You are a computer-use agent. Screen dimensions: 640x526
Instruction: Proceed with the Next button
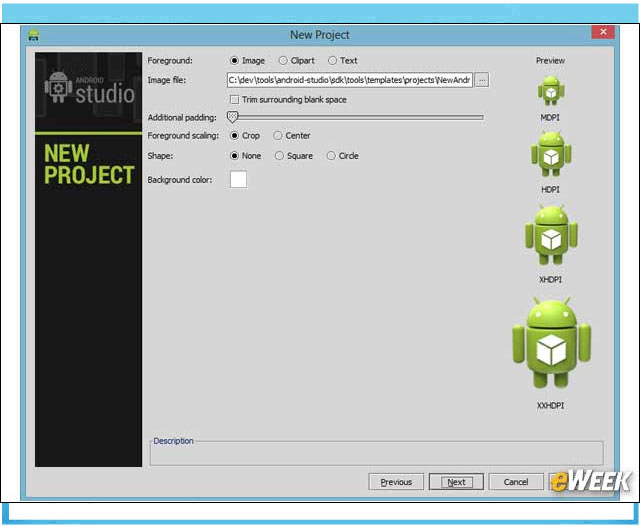(456, 482)
